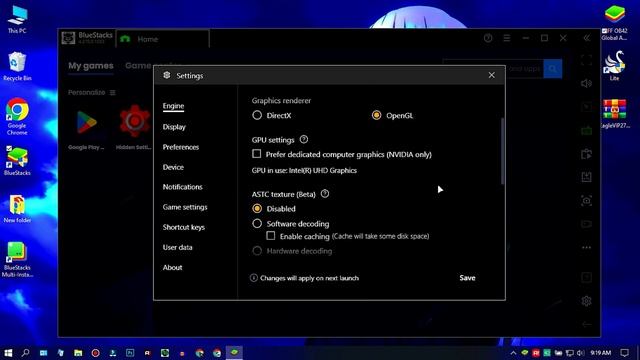
Task: Click the BlueStacks taskbar button
Action: 234,353
